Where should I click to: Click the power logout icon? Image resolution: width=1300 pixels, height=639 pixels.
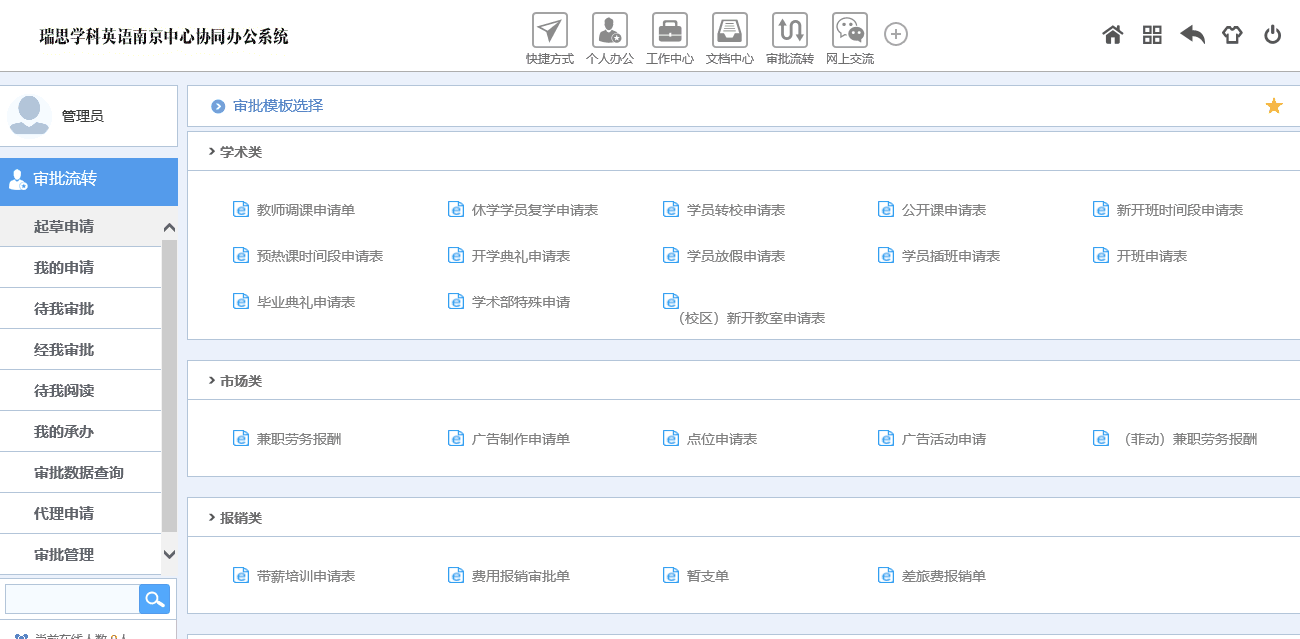click(x=1272, y=34)
